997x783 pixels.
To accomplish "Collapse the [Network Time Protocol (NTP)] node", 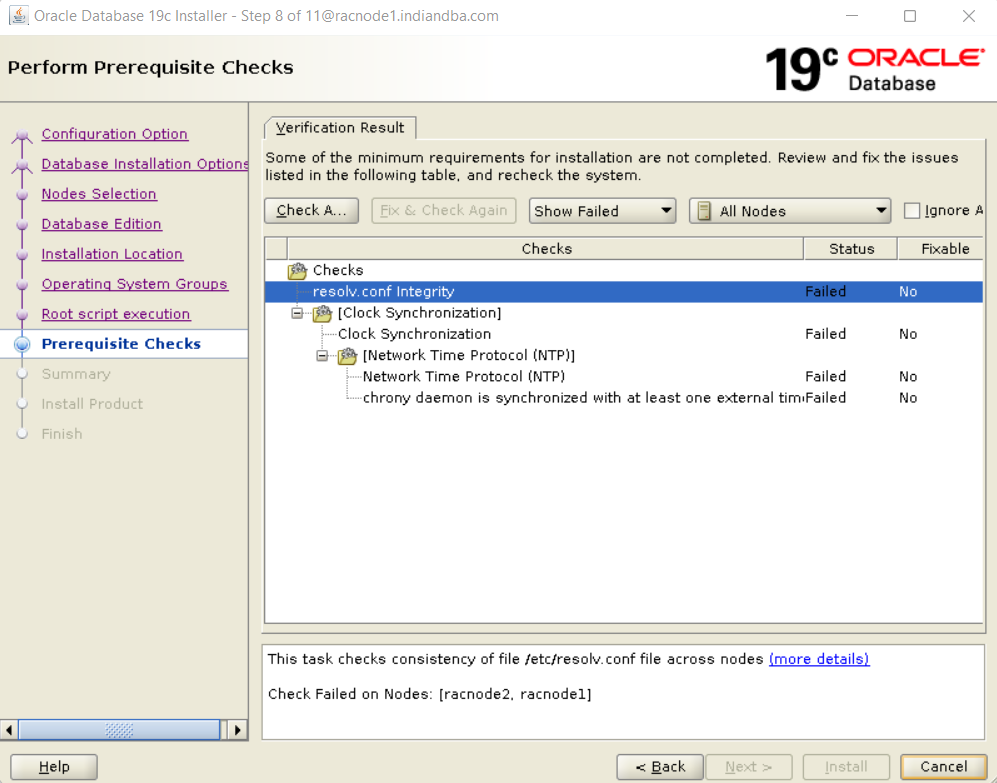I will (x=322, y=356).
